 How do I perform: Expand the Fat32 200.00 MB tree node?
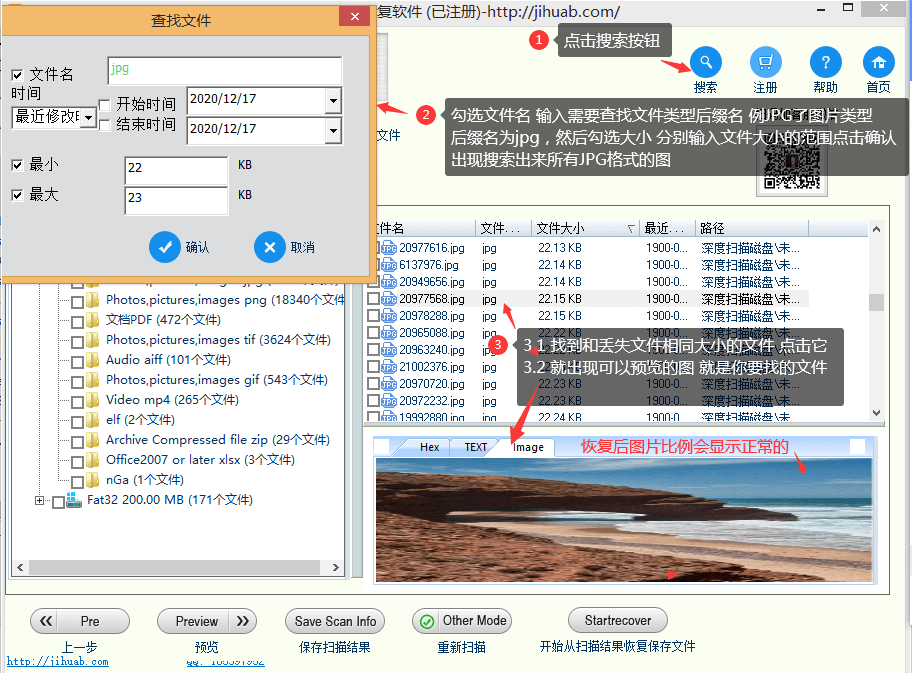[x=38, y=499]
